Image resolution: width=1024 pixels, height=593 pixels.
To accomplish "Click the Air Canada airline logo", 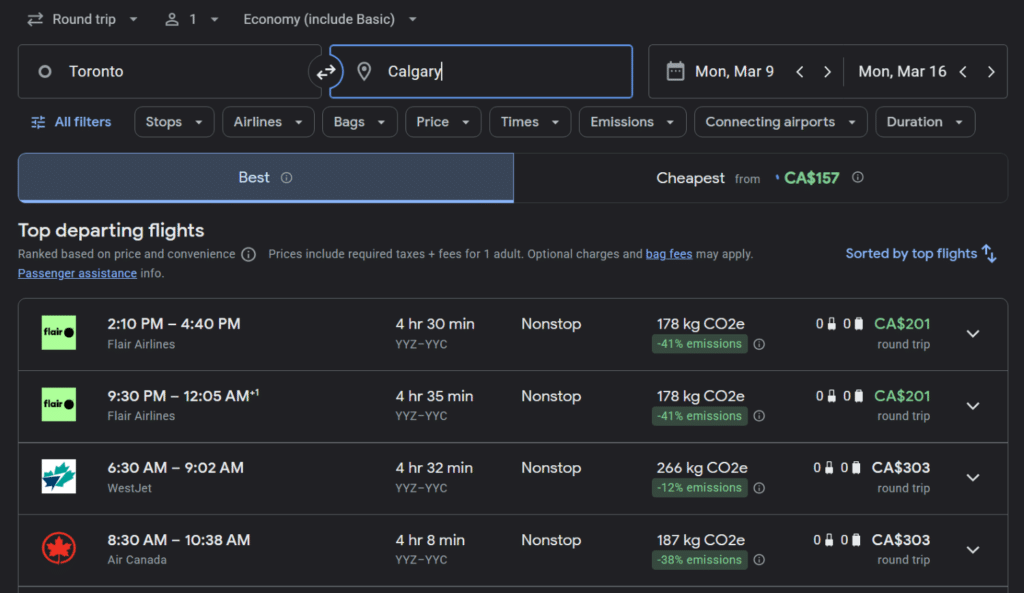I will tap(59, 548).
